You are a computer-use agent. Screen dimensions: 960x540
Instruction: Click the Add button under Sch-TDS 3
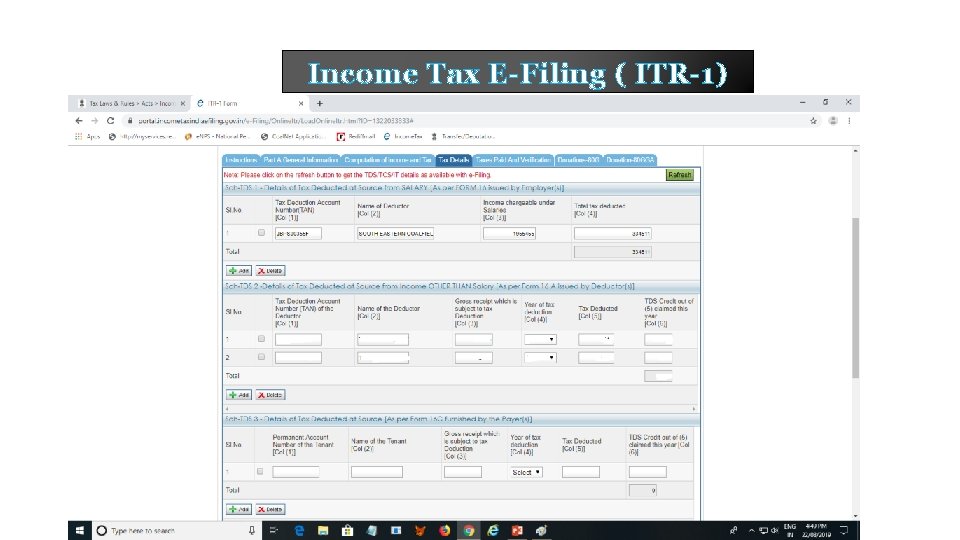(x=239, y=509)
